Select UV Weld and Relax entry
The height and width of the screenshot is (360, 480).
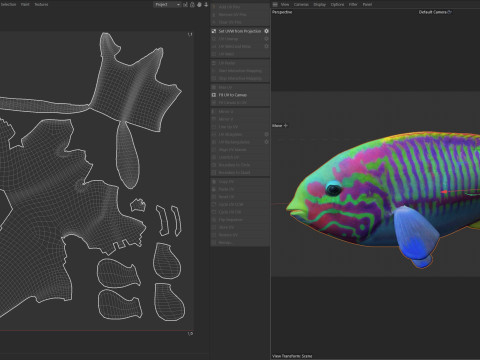click(x=240, y=46)
